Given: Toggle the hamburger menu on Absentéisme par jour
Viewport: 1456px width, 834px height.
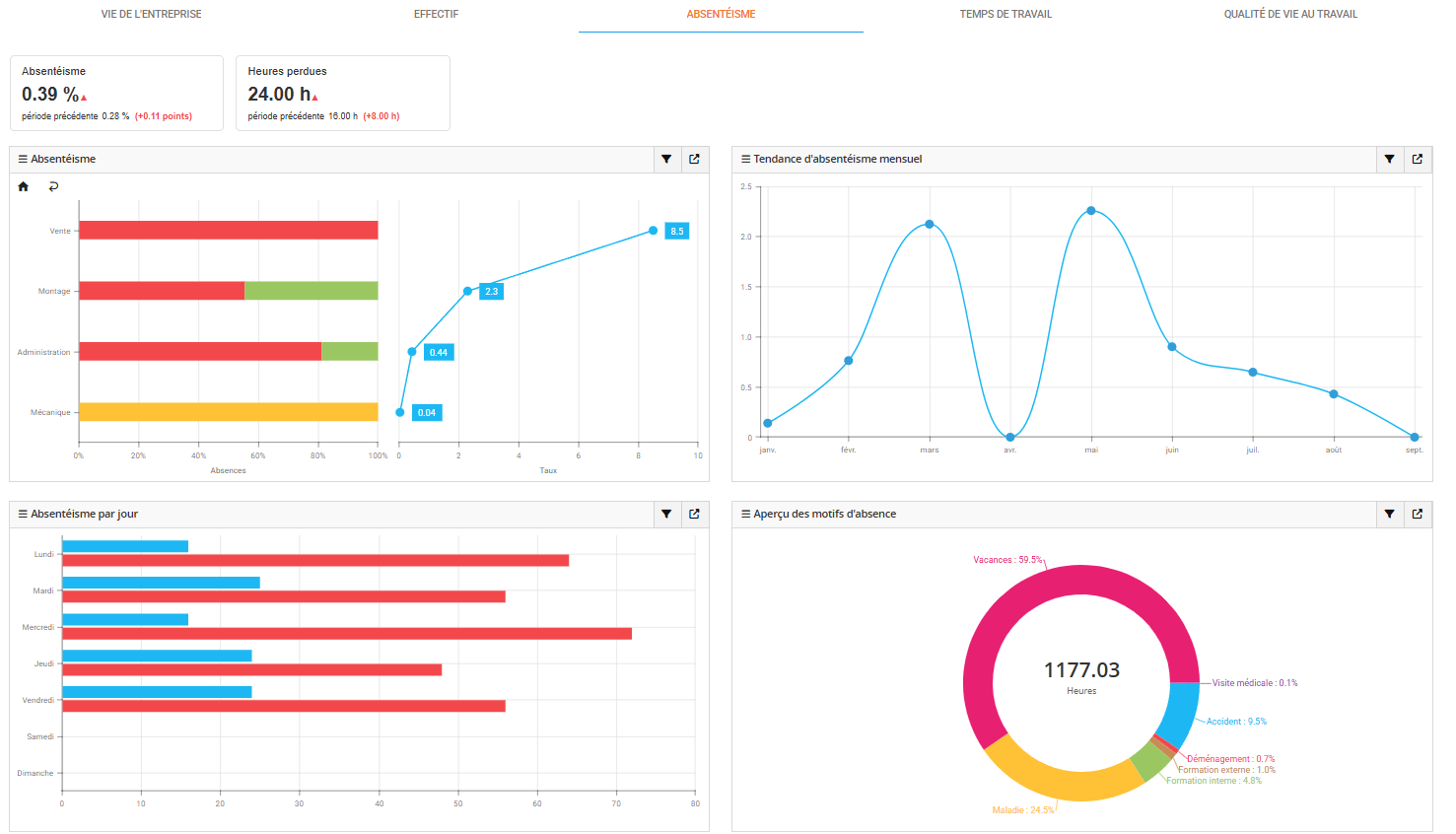Looking at the screenshot, I should point(21,514).
